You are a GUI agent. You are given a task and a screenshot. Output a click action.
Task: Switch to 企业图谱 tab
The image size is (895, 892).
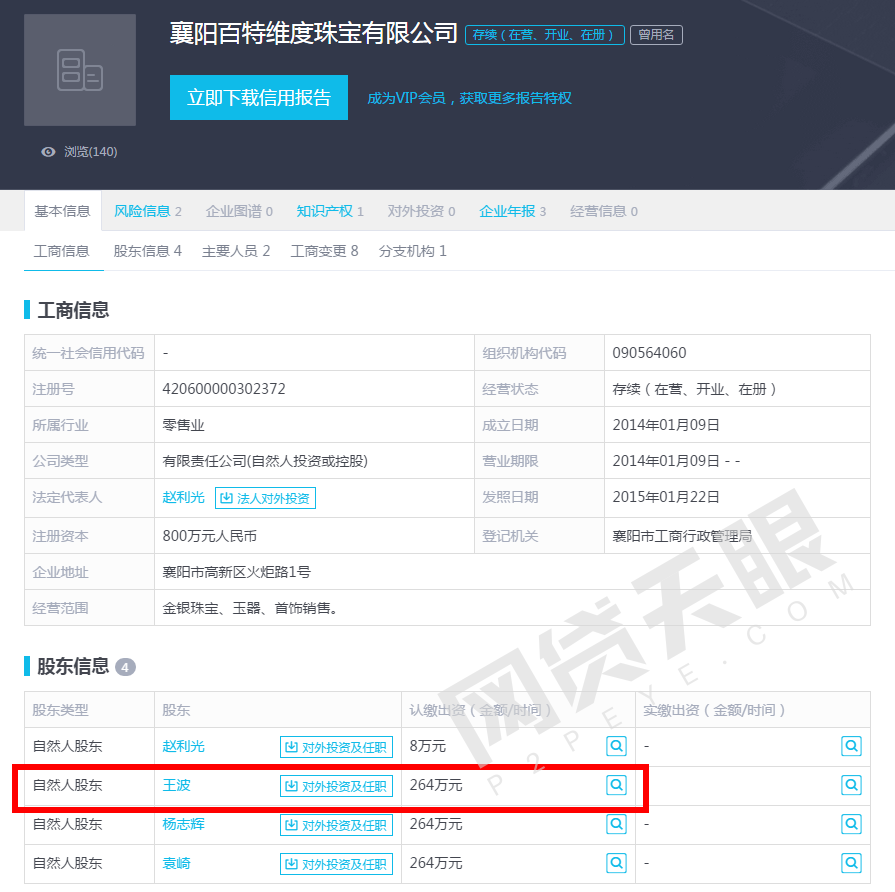[239, 211]
